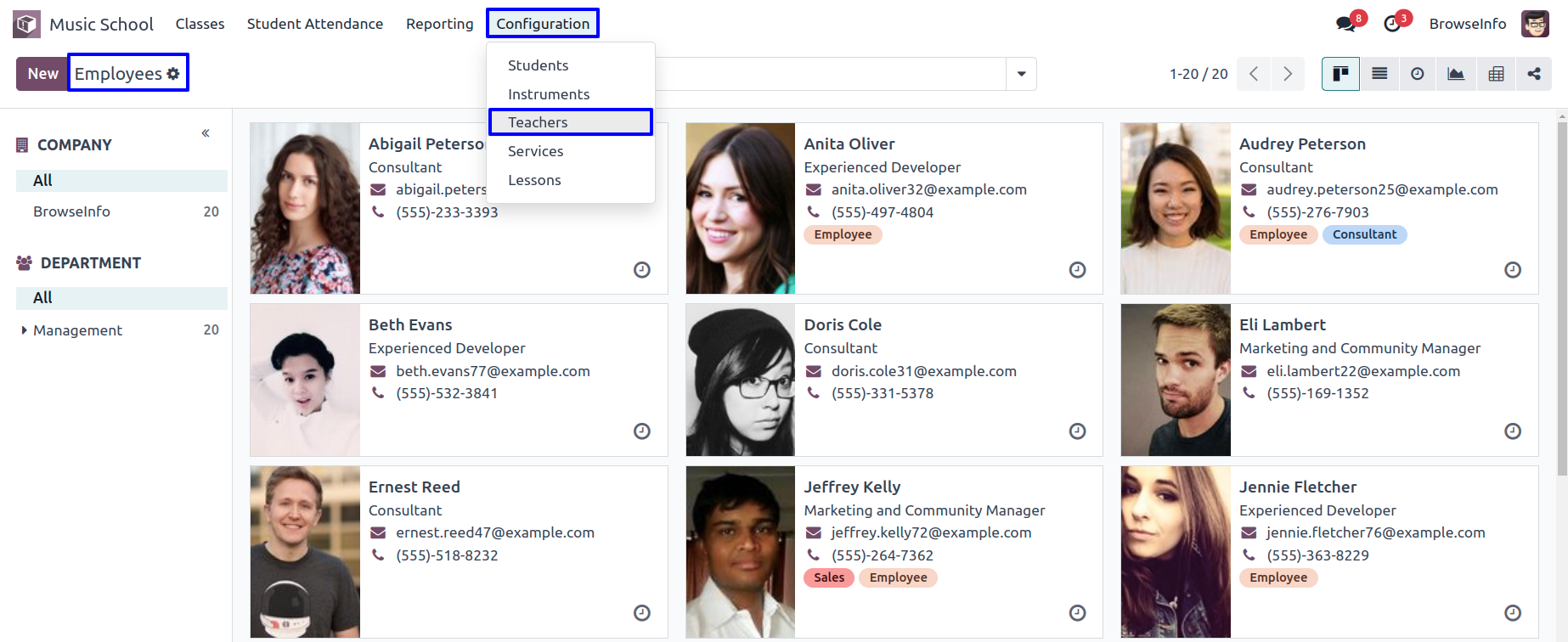Click the Music School app title
This screenshot has width=1568, height=642.
[x=102, y=24]
